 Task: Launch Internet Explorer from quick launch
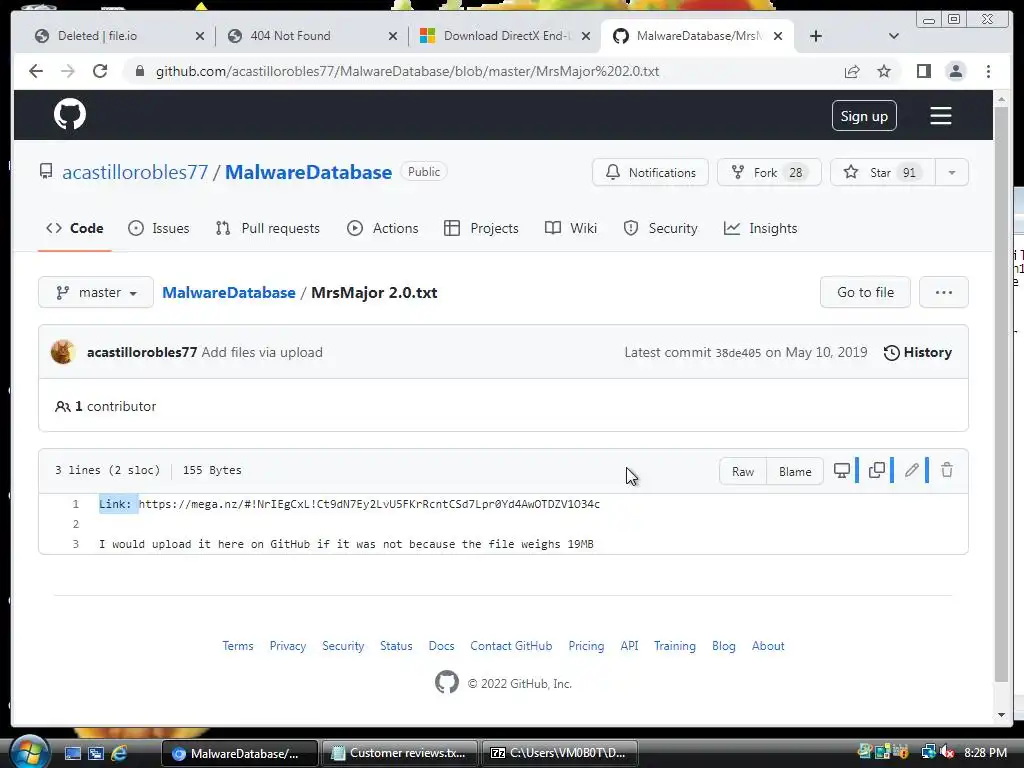119,753
